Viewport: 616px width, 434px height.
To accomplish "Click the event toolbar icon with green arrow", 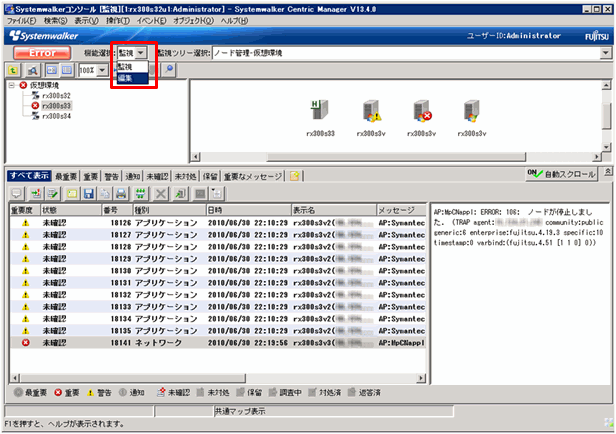I will (36, 193).
